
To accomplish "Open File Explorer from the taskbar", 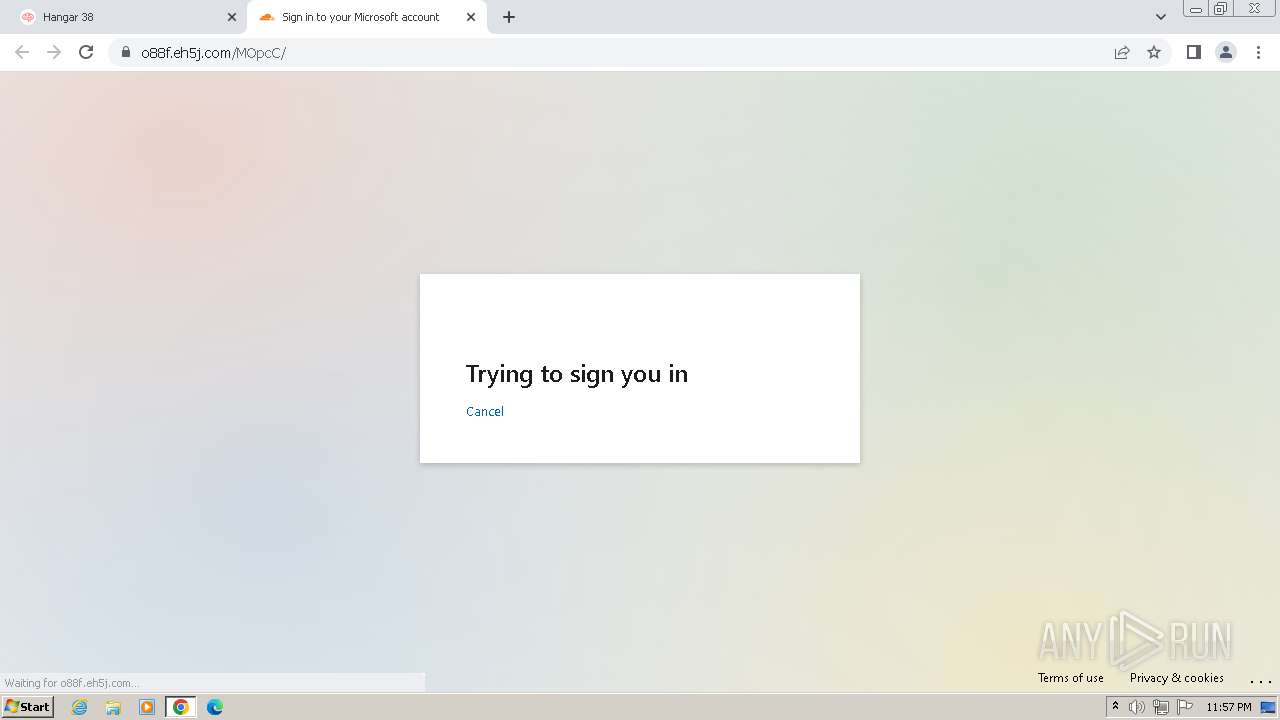I will 113,707.
